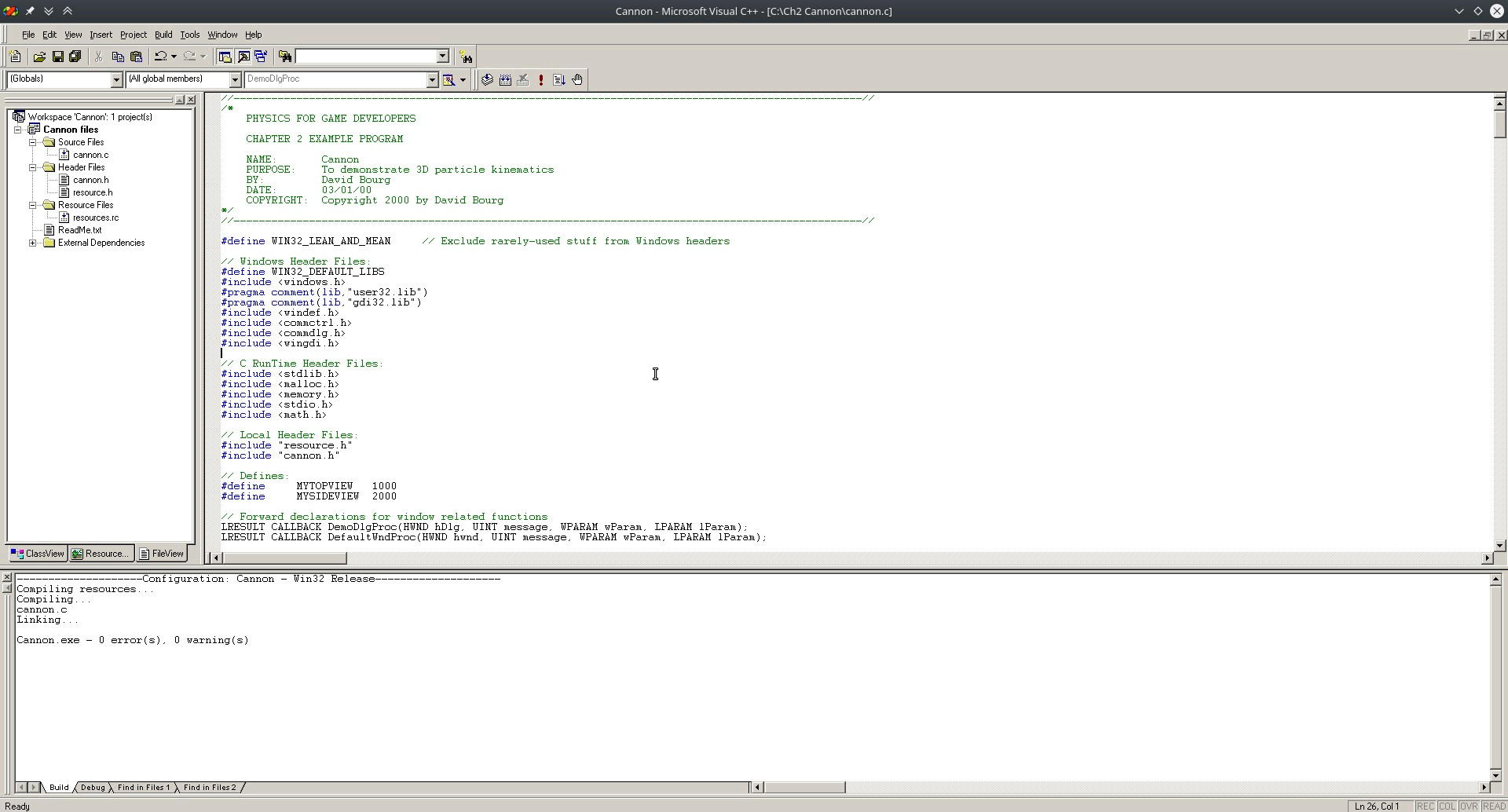Screen dimensions: 1508x812
Task: Click the editor vertical scrollbar thumb
Action: (1499, 125)
